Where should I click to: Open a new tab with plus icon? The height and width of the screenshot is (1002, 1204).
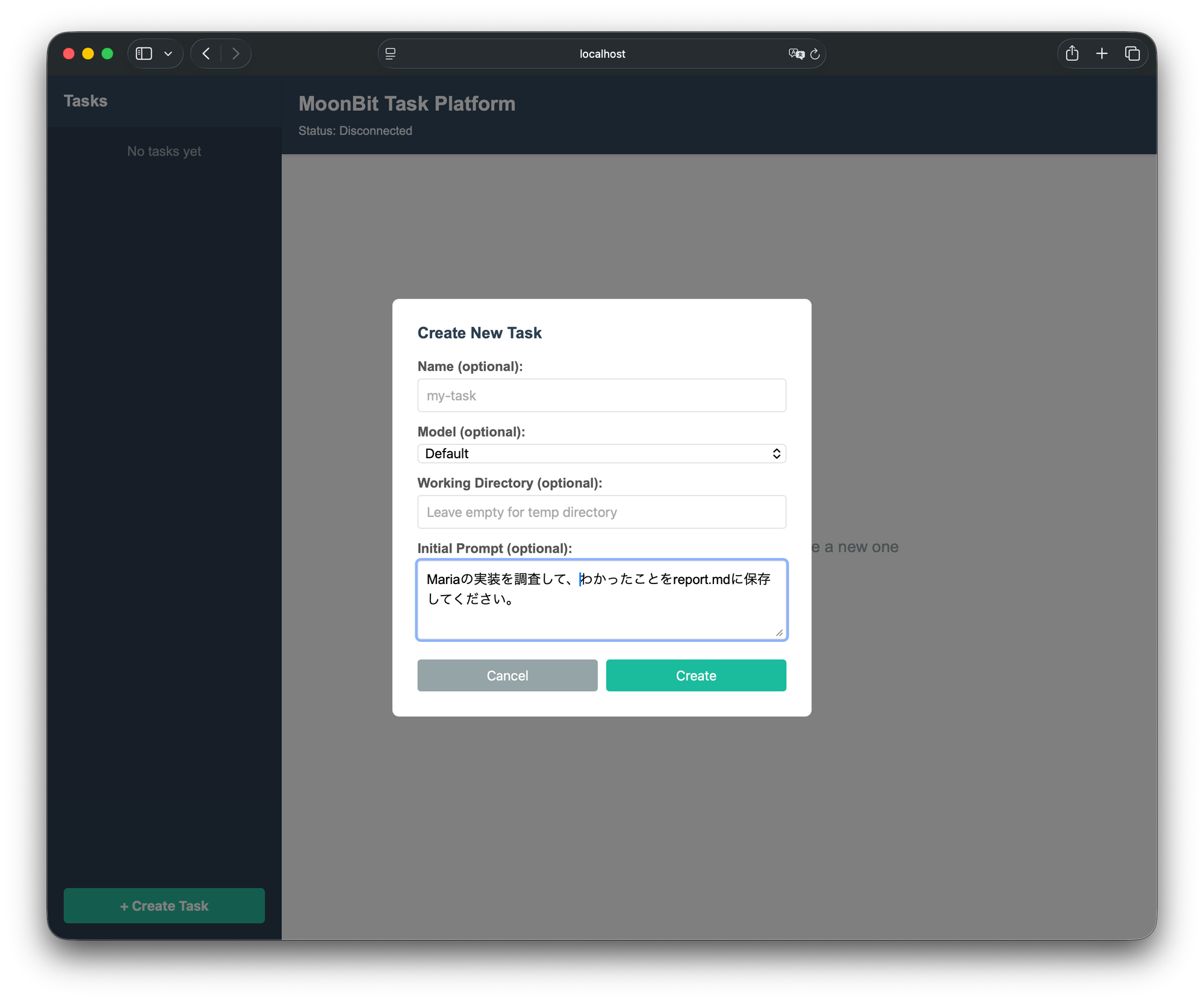point(1102,54)
